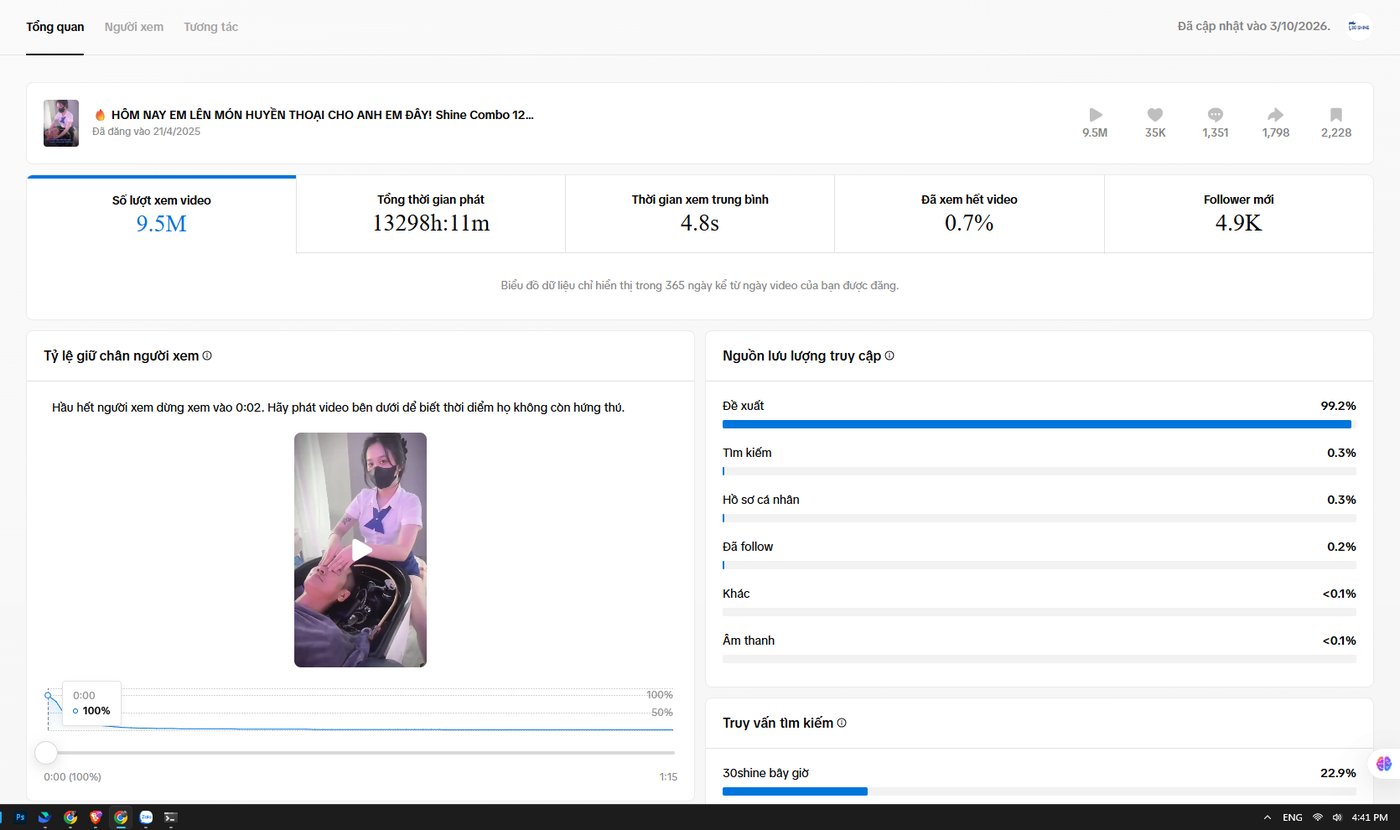Open the Brave browser from the taskbar
Viewport: 1400px width, 830px height.
(x=96, y=817)
